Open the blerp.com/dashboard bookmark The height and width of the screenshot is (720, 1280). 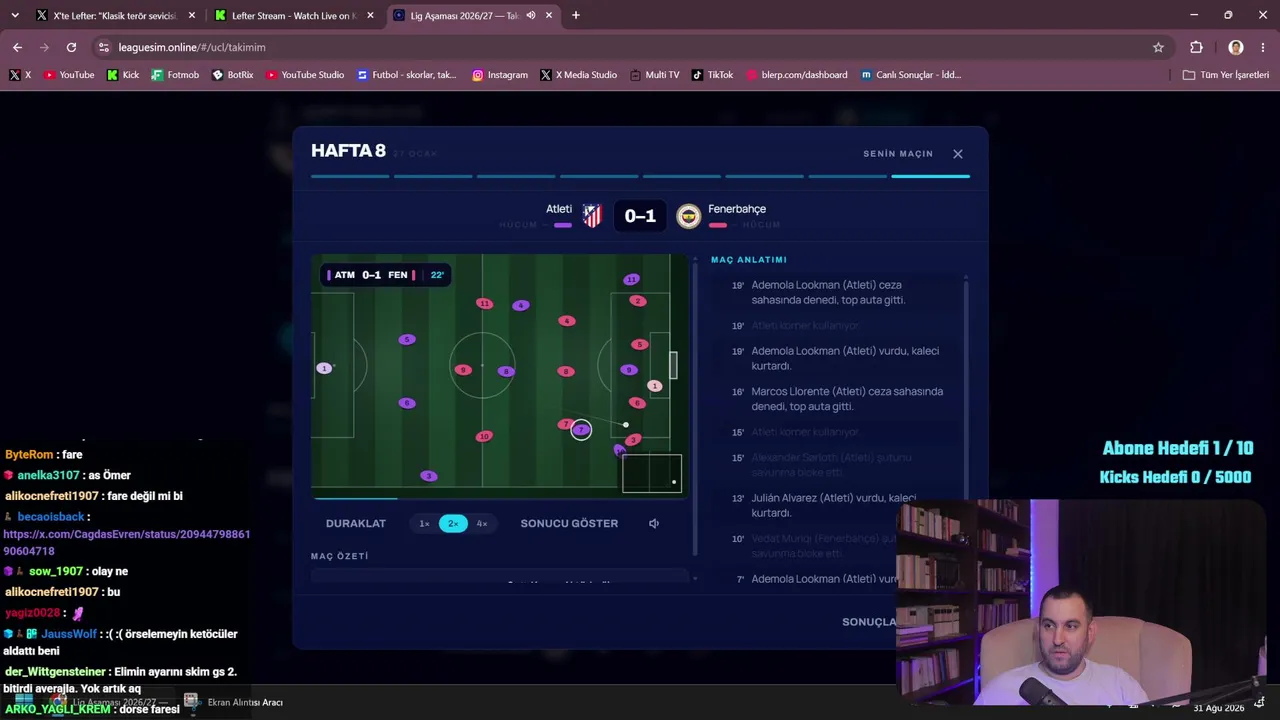[797, 75]
